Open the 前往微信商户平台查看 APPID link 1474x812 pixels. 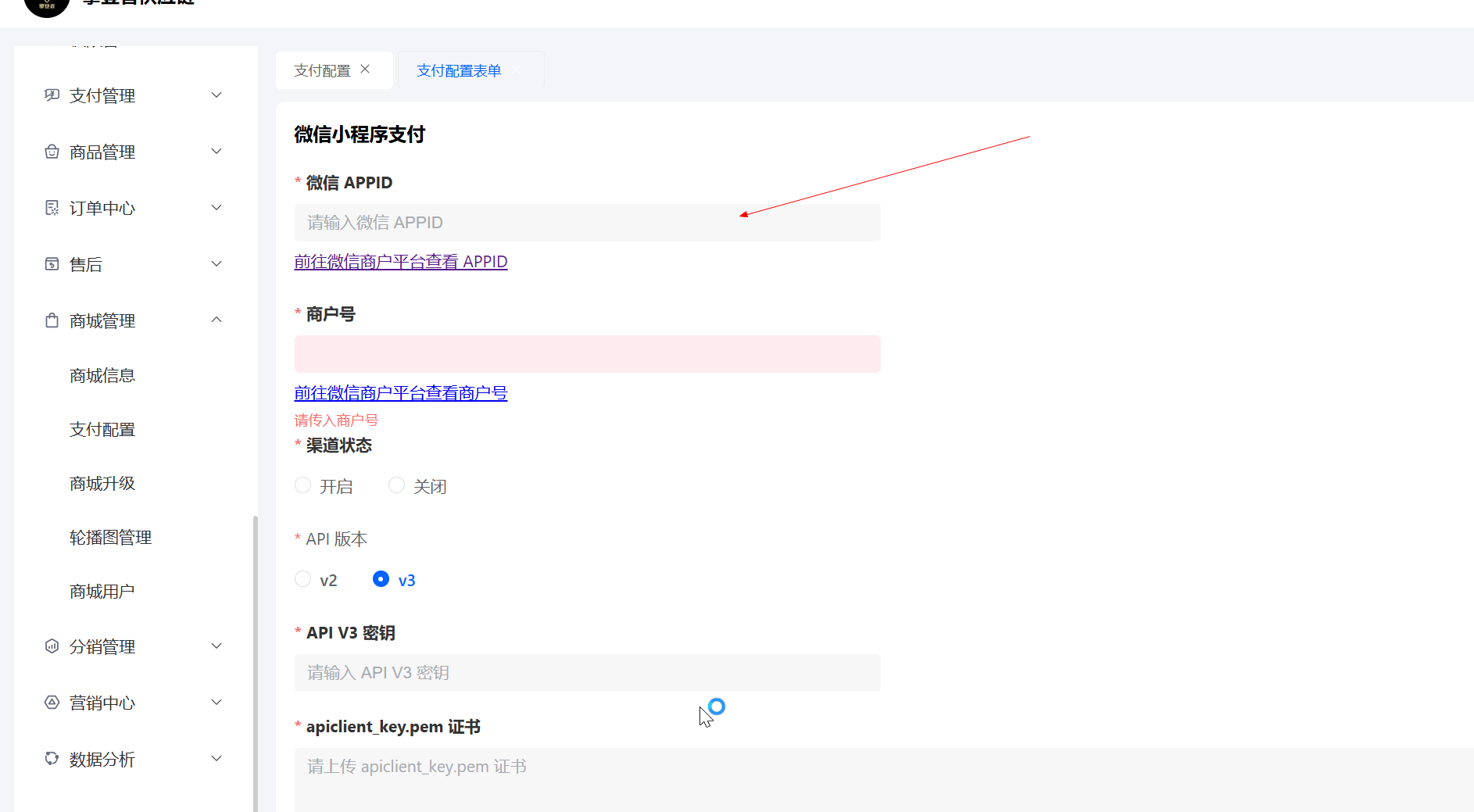coord(400,262)
